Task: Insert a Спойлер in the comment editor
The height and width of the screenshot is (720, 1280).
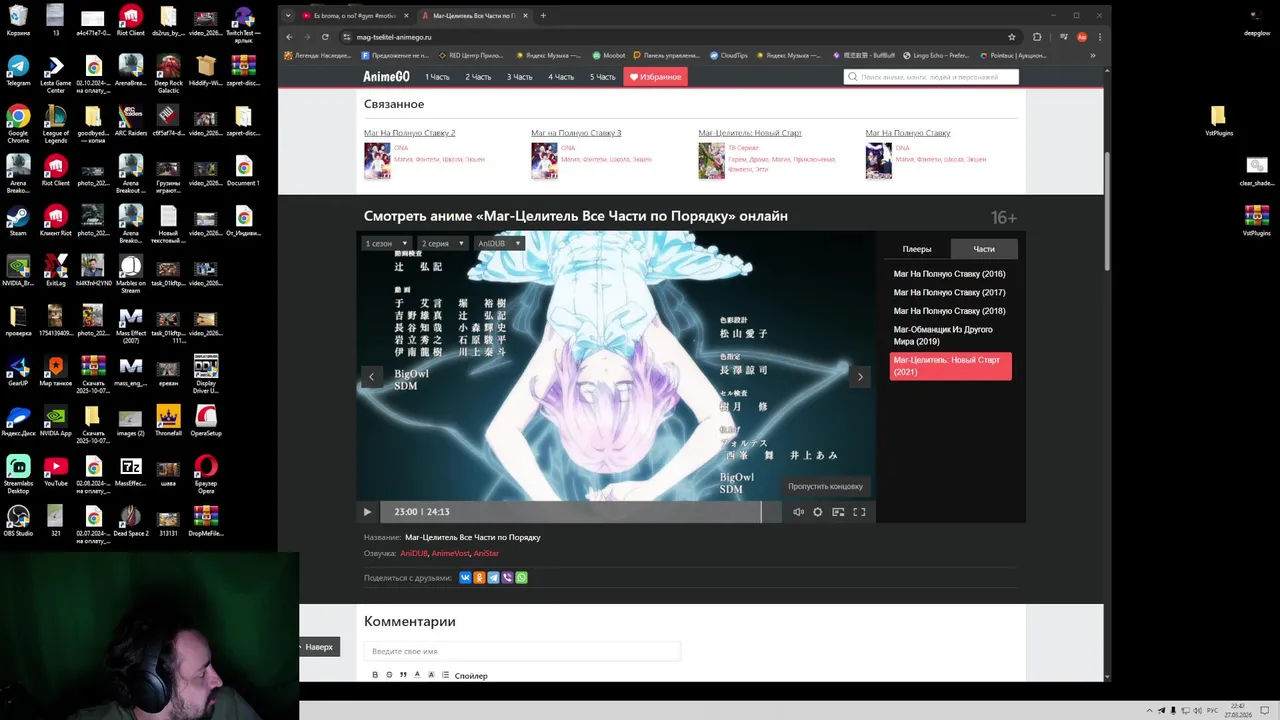Action: point(471,676)
